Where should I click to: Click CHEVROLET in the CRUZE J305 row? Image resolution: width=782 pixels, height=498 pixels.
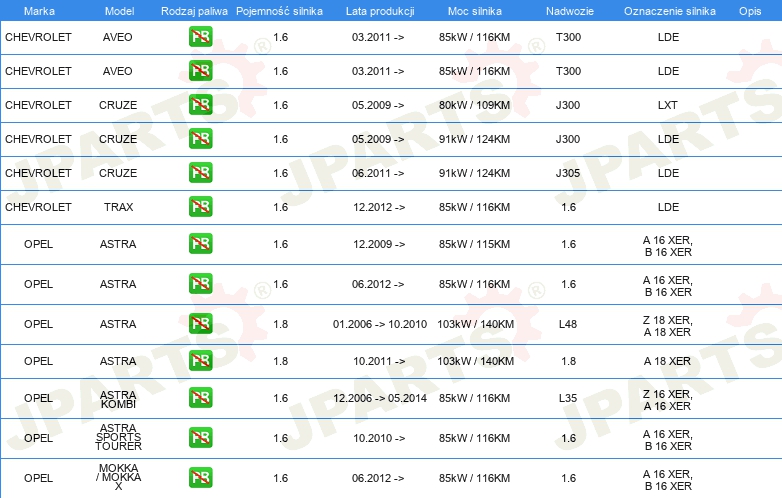[38, 173]
